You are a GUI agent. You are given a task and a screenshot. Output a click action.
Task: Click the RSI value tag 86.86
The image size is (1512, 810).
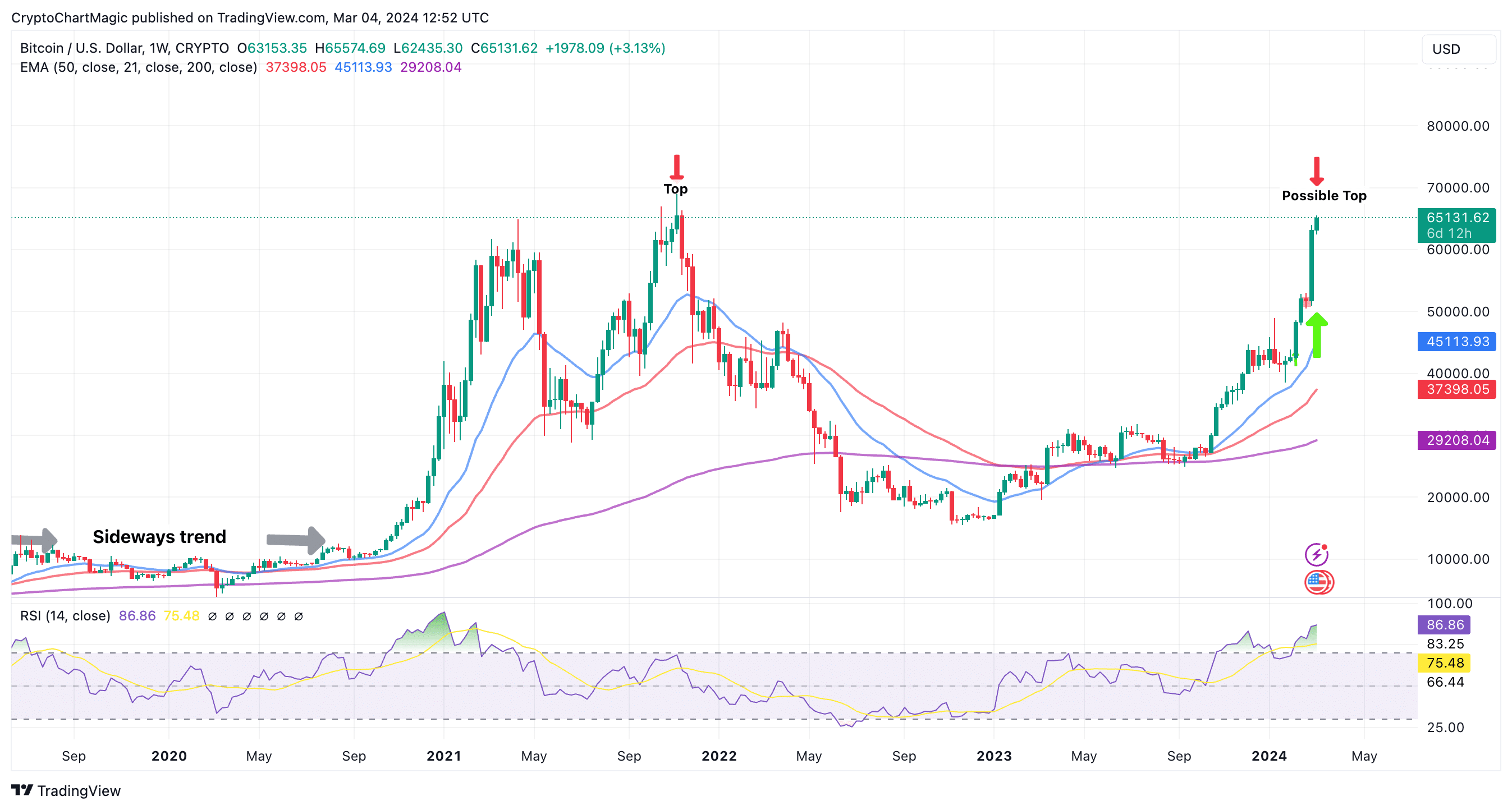(1444, 624)
